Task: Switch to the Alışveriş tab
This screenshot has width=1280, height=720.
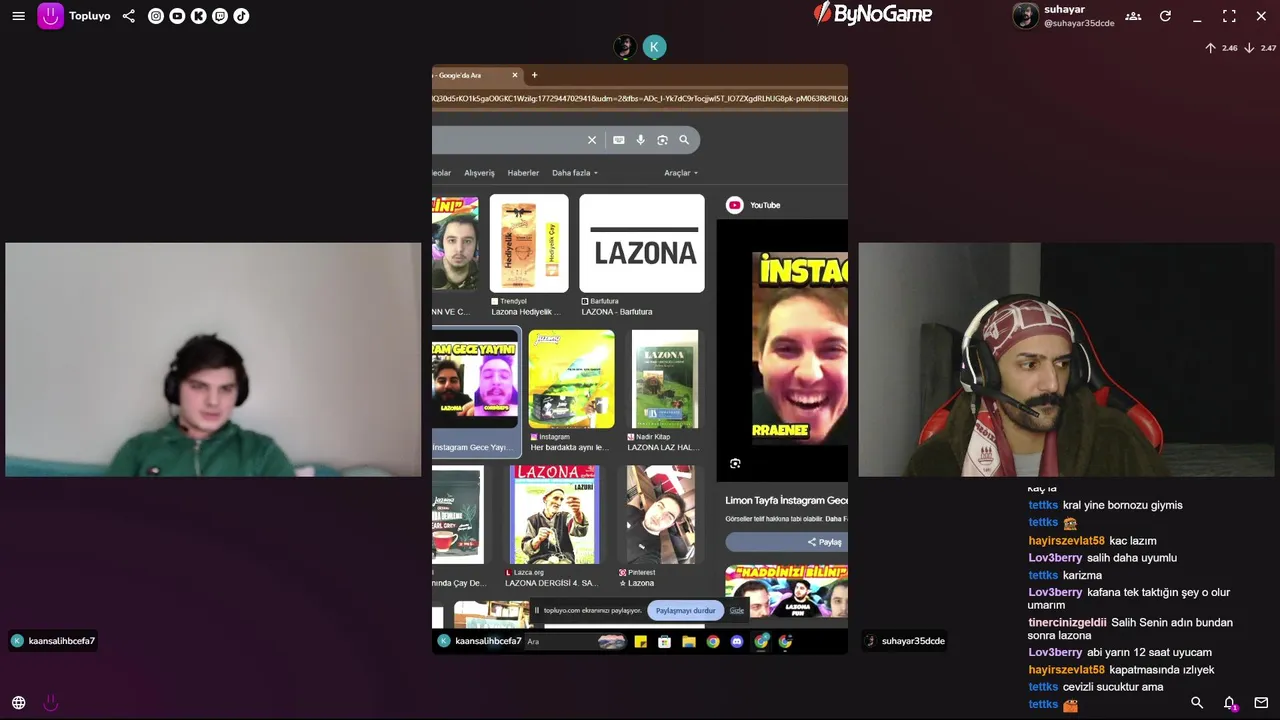Action: click(479, 173)
